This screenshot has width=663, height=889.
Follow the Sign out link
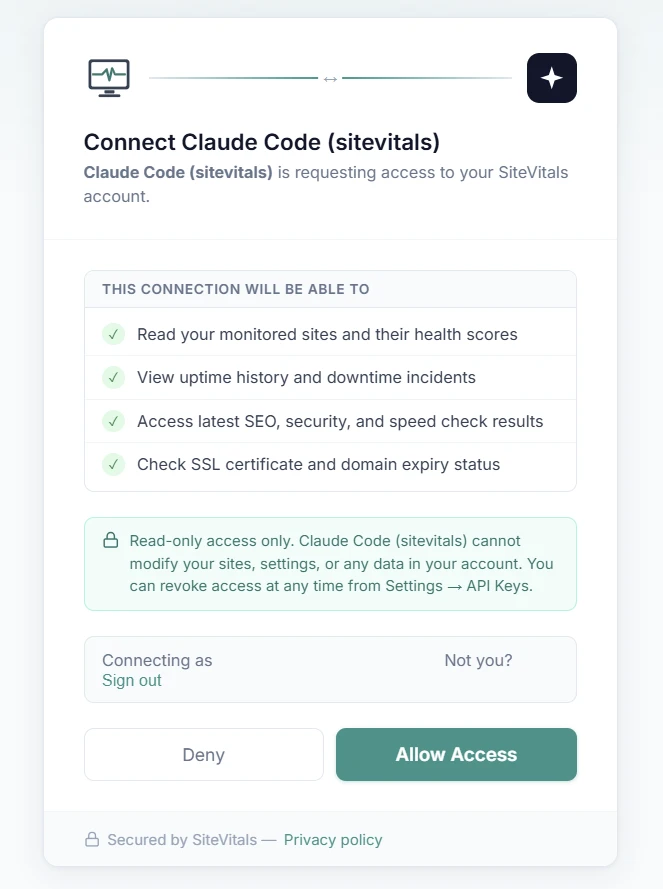coord(132,680)
